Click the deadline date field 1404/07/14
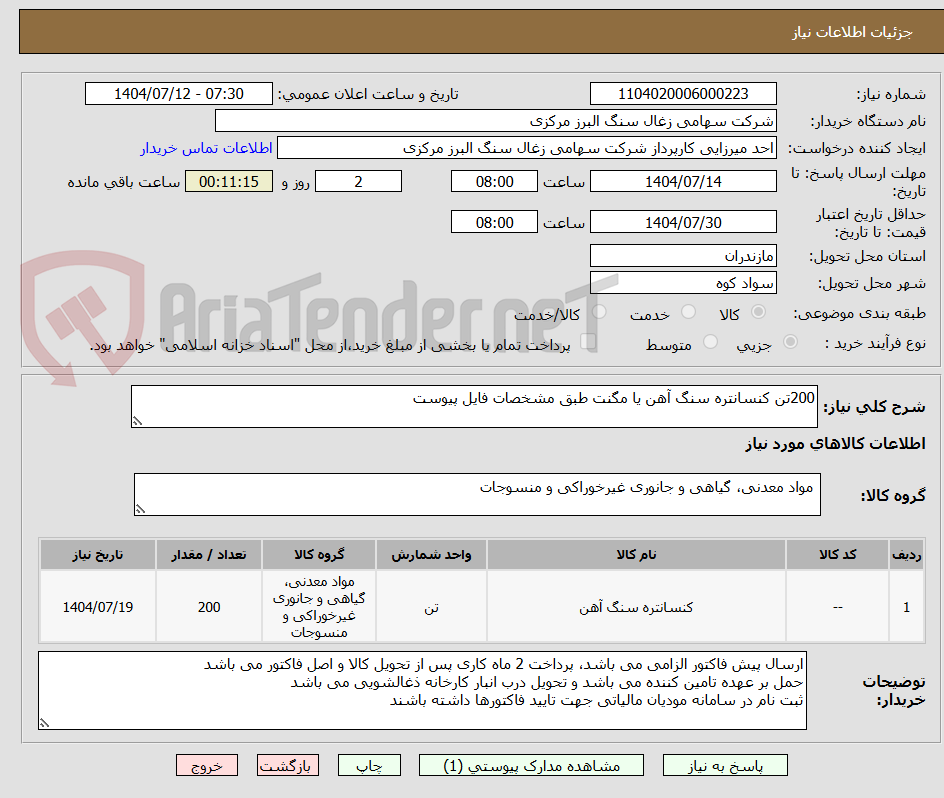This screenshot has width=944, height=798. click(683, 181)
